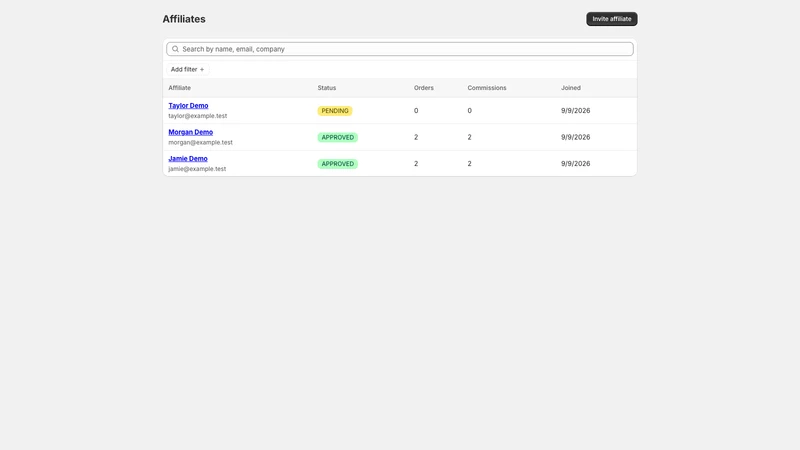Click Morgan Demo's APPROVED badge

[x=337, y=137]
